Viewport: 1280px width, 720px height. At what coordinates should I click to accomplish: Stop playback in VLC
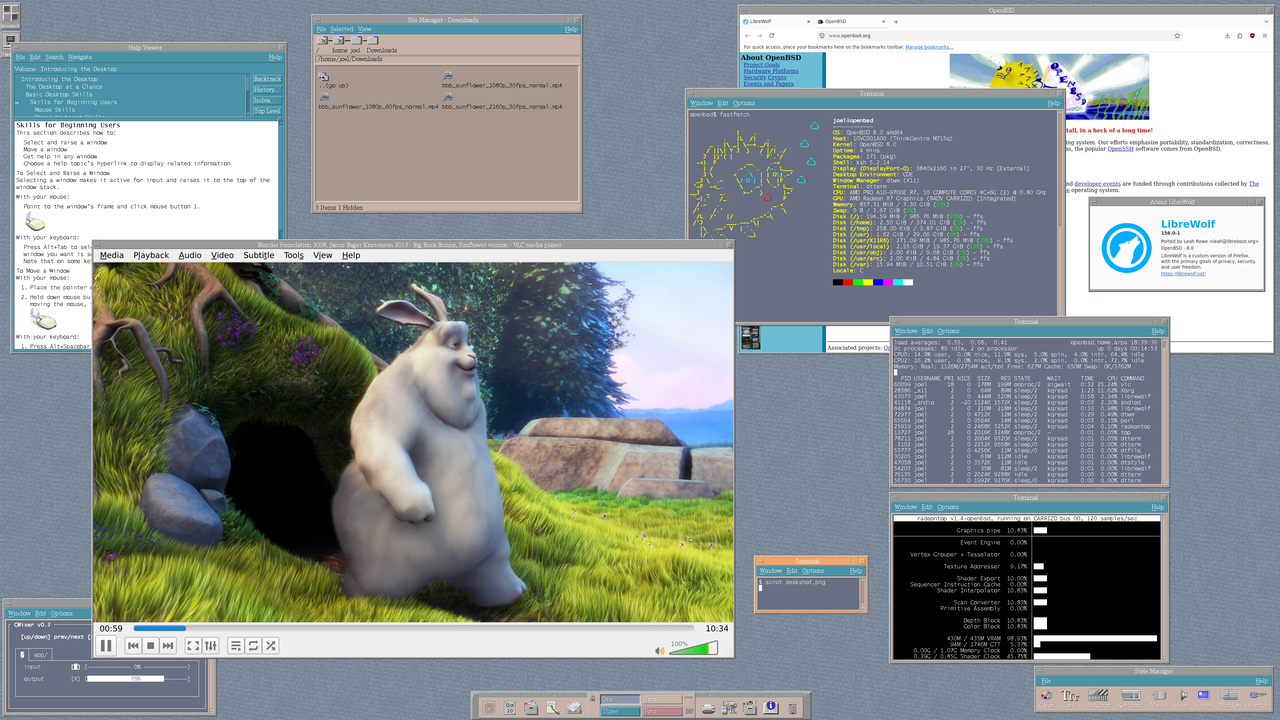(x=151, y=646)
